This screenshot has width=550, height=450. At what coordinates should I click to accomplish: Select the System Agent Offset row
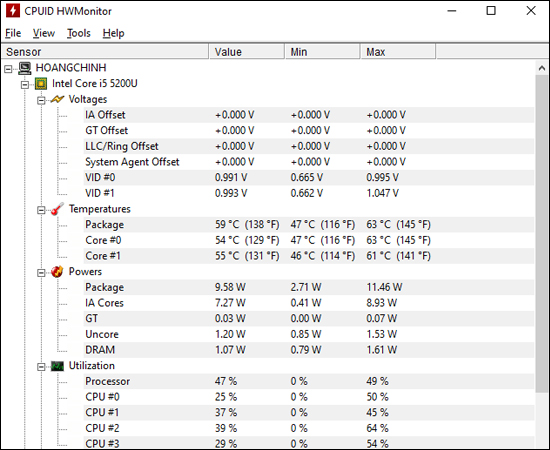(x=309, y=162)
